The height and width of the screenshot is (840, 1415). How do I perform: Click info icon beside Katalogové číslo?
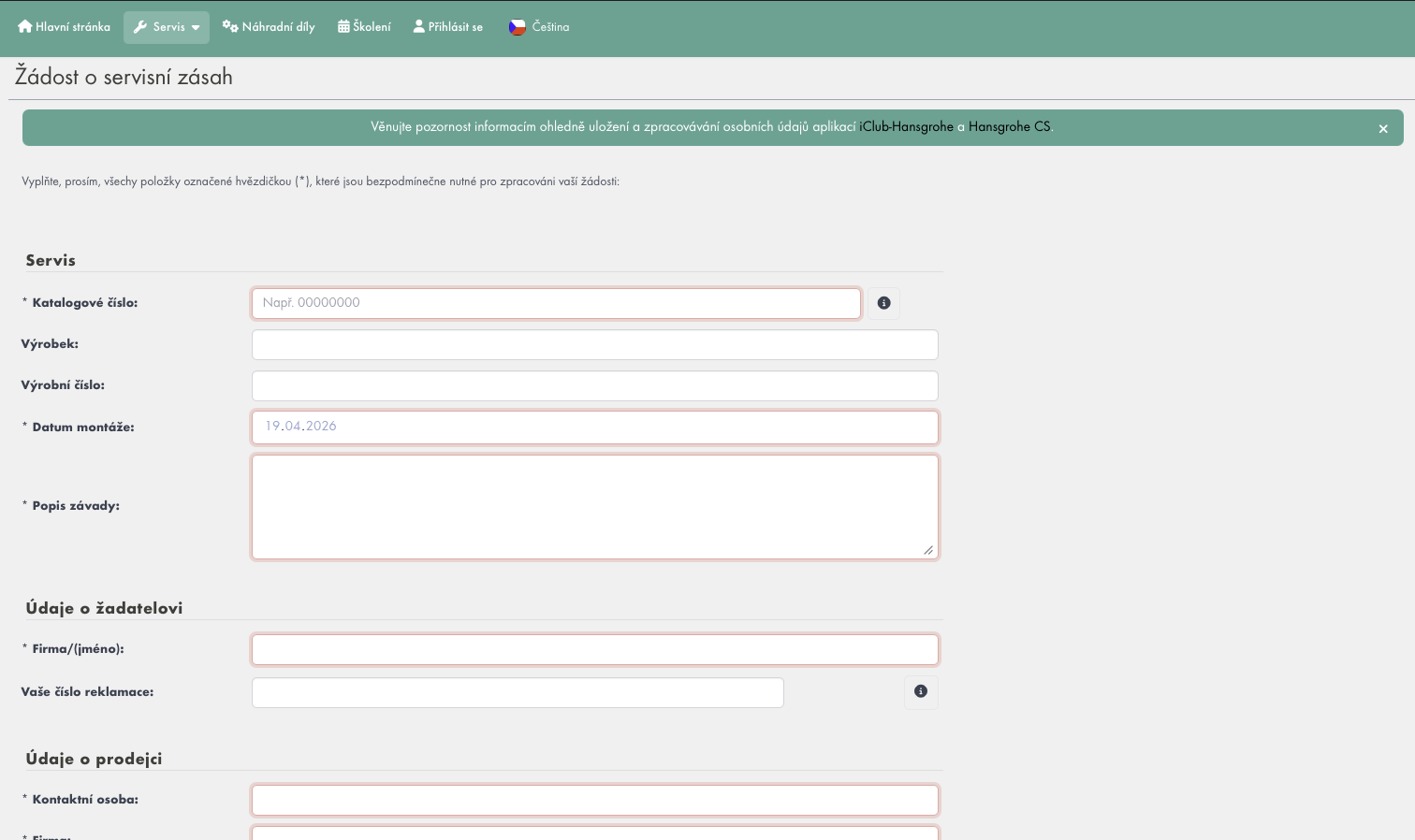tap(883, 303)
